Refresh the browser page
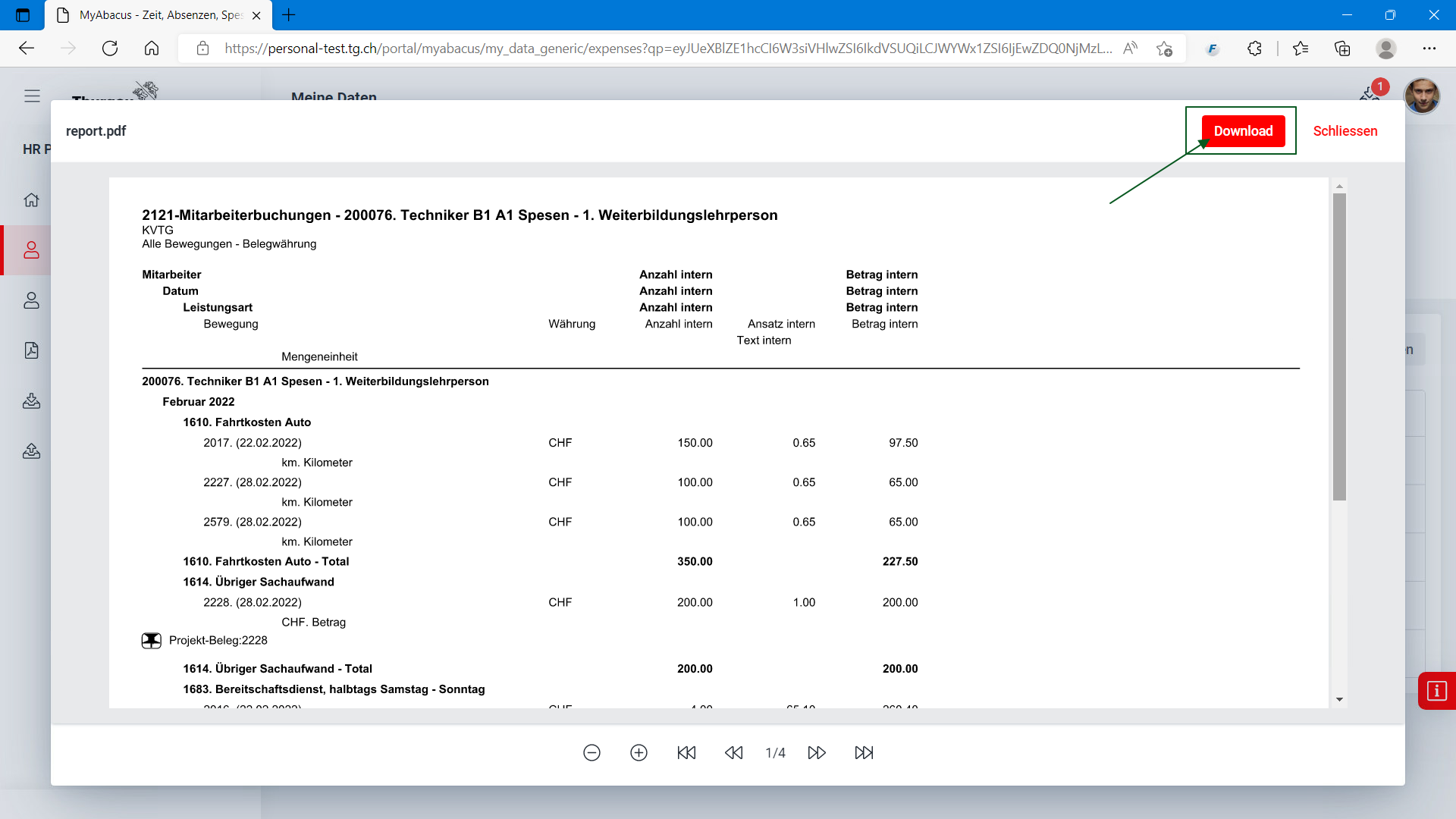This screenshot has width=1456, height=819. click(110, 49)
